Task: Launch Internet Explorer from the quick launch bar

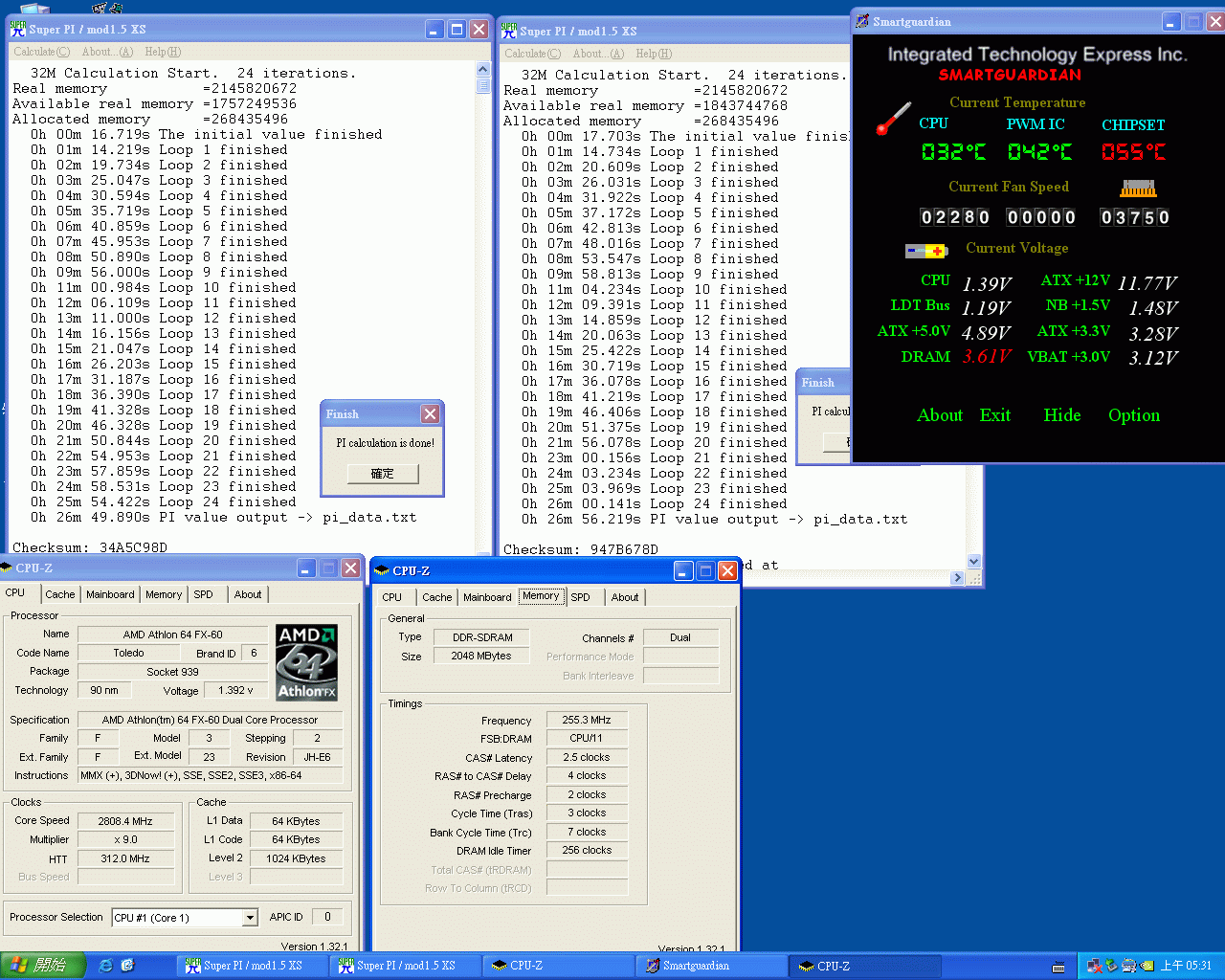Action: [105, 966]
